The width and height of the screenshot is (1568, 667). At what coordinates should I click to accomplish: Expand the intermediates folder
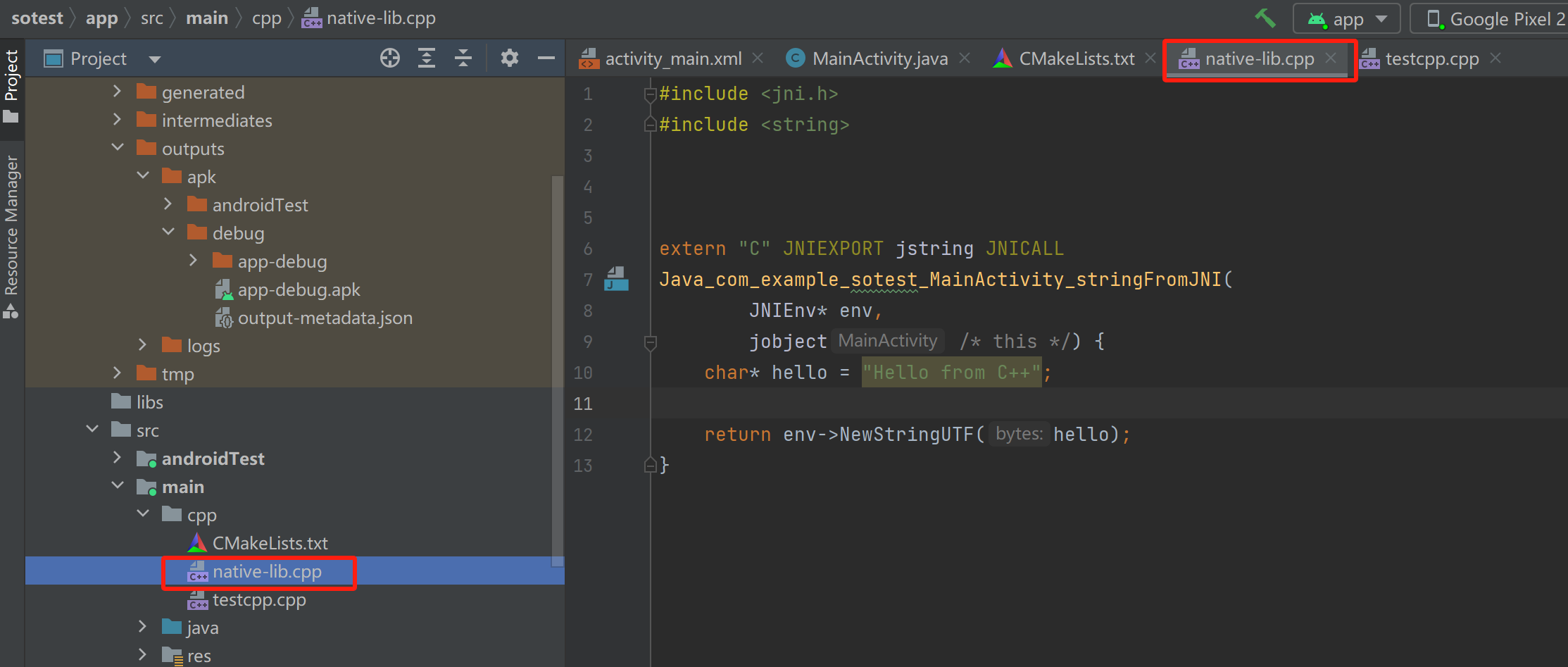pos(118,120)
